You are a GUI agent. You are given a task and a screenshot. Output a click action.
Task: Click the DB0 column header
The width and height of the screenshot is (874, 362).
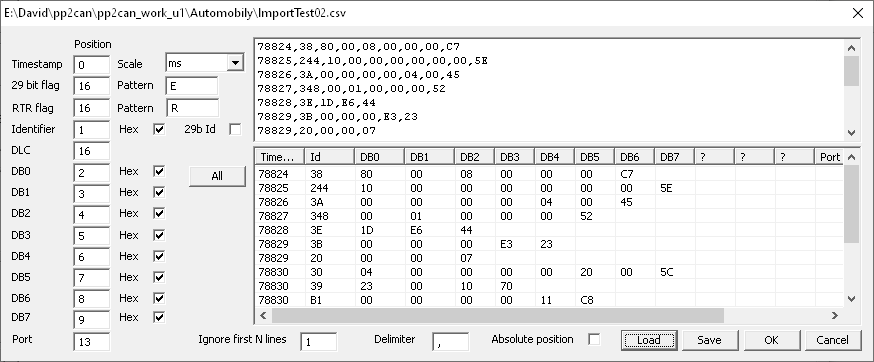pyautogui.click(x=380, y=157)
